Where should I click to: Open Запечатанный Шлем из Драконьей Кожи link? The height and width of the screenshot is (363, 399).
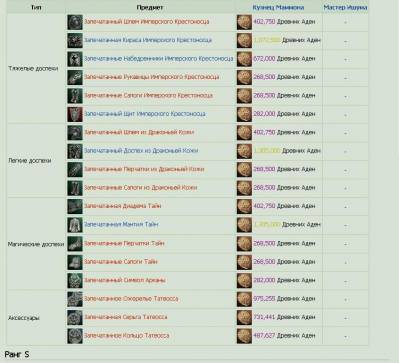139,132
